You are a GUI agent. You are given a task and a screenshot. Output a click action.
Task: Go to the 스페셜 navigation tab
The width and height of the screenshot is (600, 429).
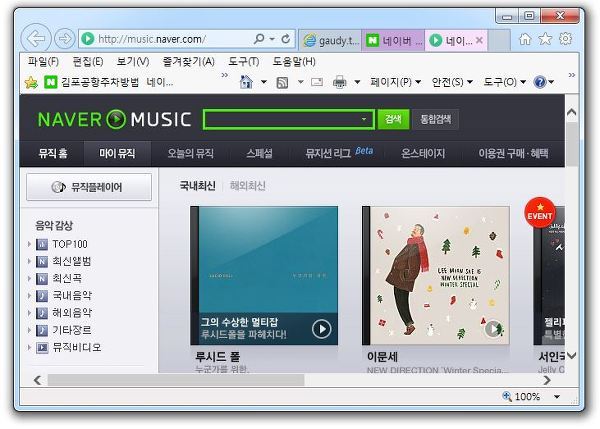point(259,153)
